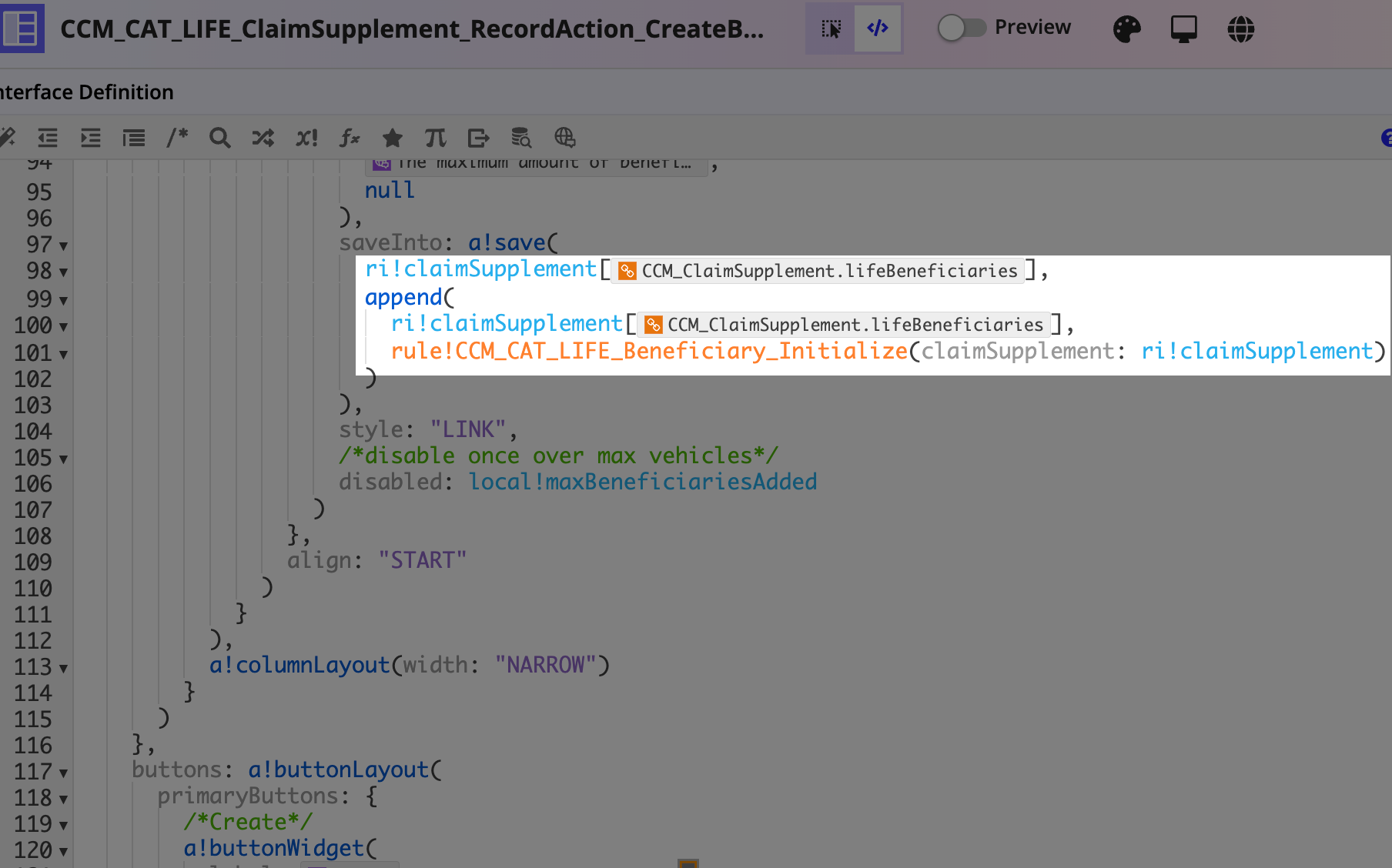This screenshot has width=1392, height=868.
Task: Click record field icon on line 98
Action: [x=627, y=271]
